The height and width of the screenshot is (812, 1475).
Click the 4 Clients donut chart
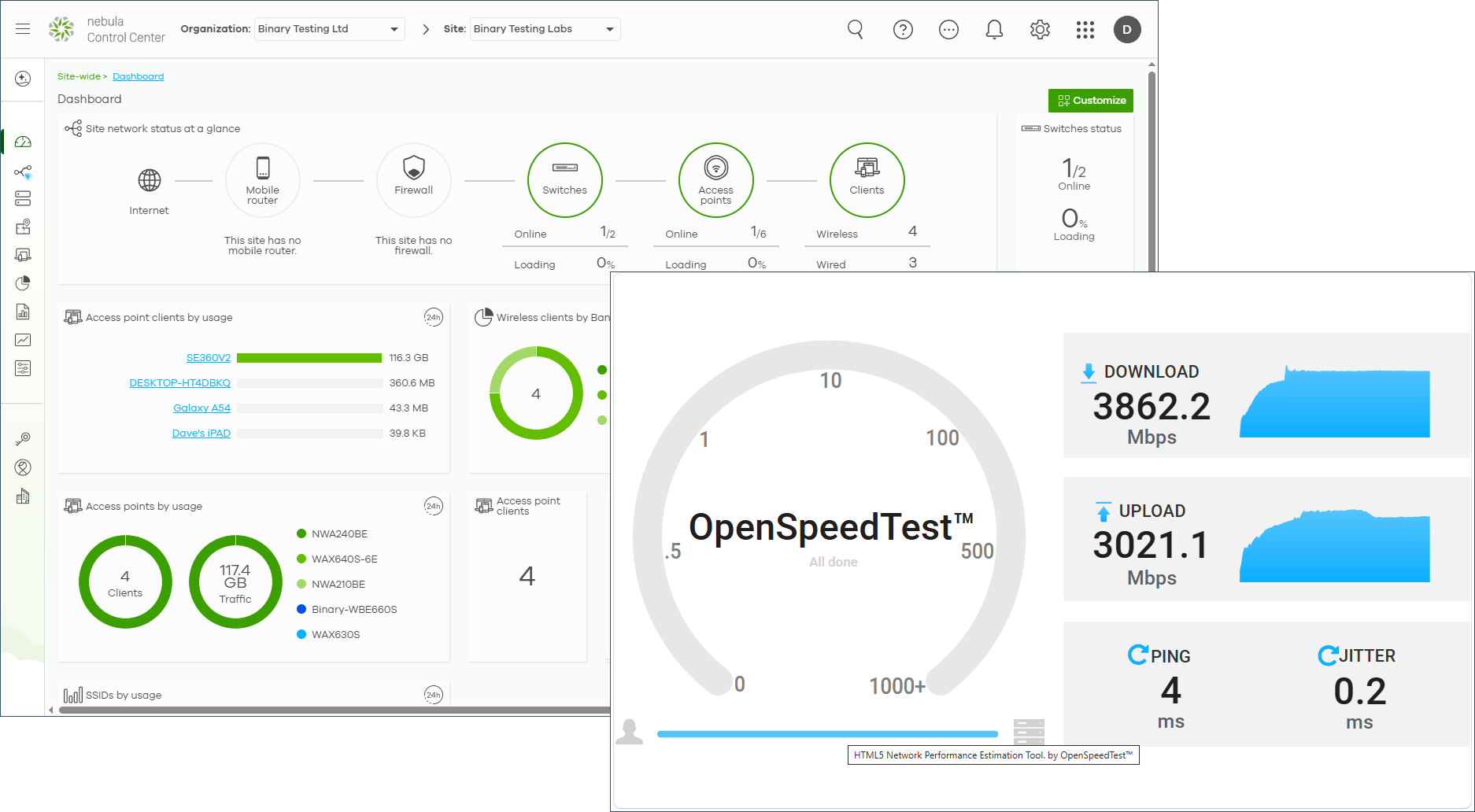pyautogui.click(x=125, y=582)
